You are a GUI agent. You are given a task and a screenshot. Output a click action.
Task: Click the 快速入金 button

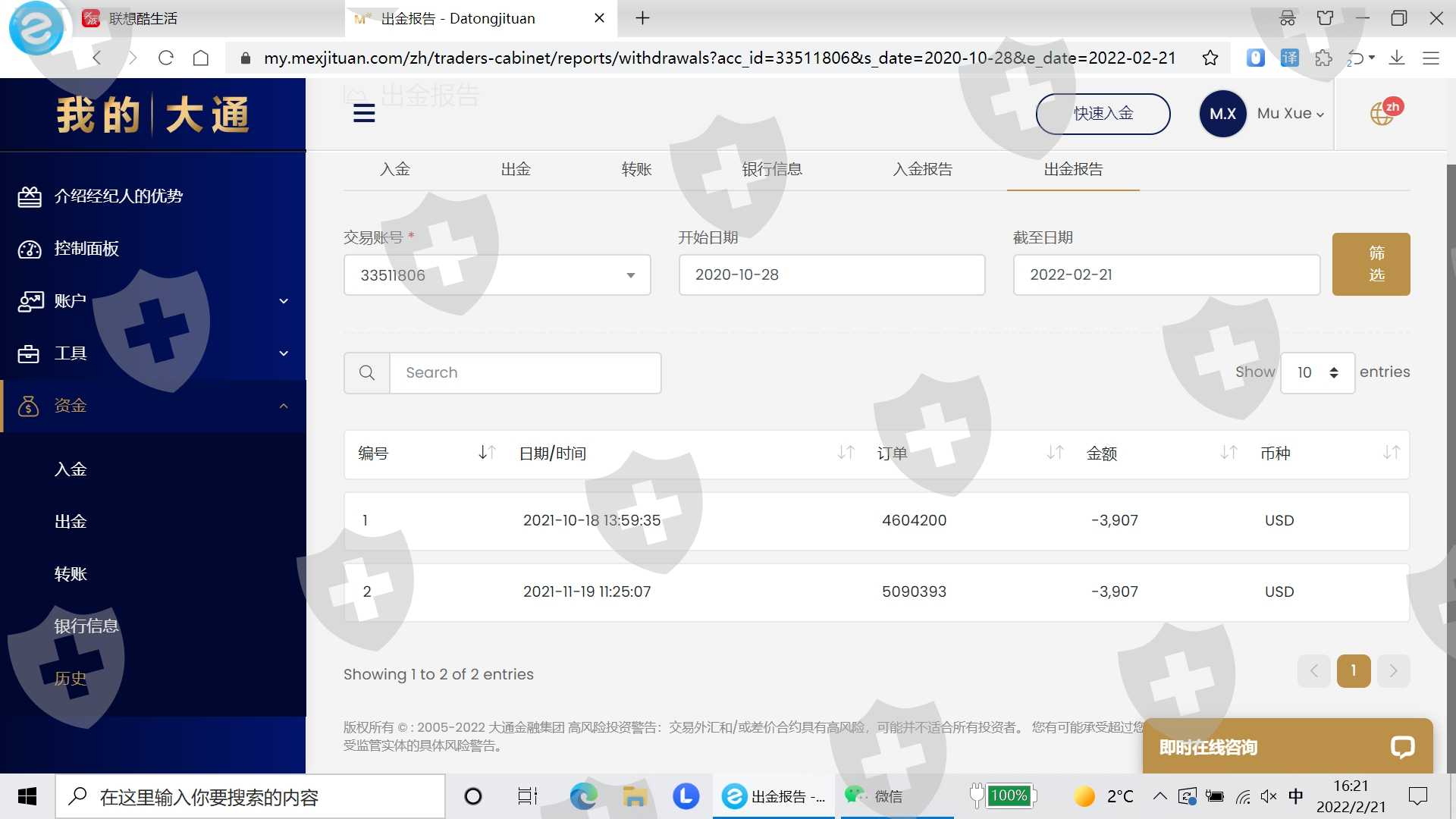point(1103,114)
